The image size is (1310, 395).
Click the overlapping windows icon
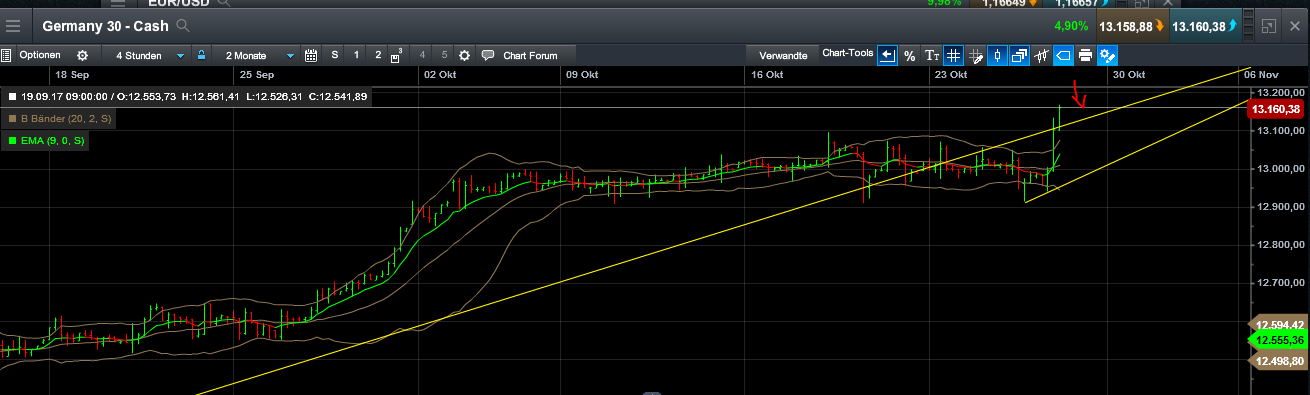[1019, 55]
